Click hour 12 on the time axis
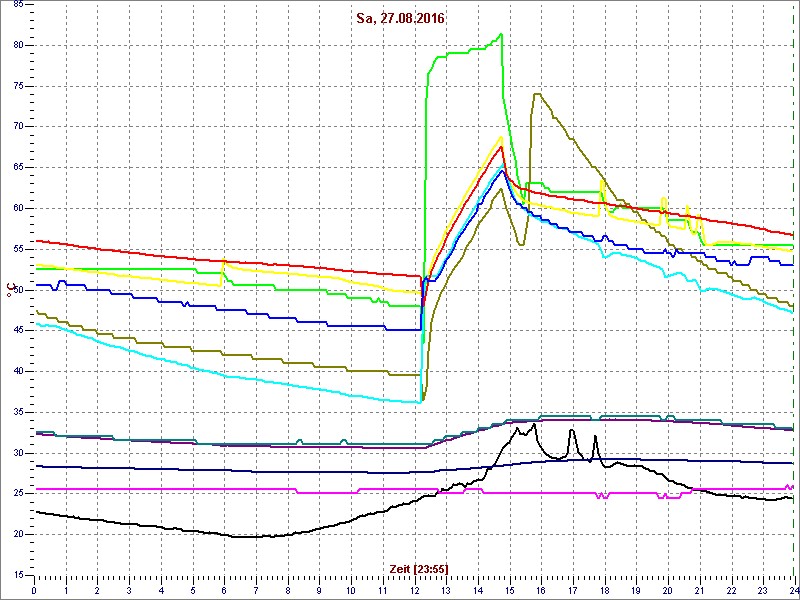800x600 pixels. [414, 589]
